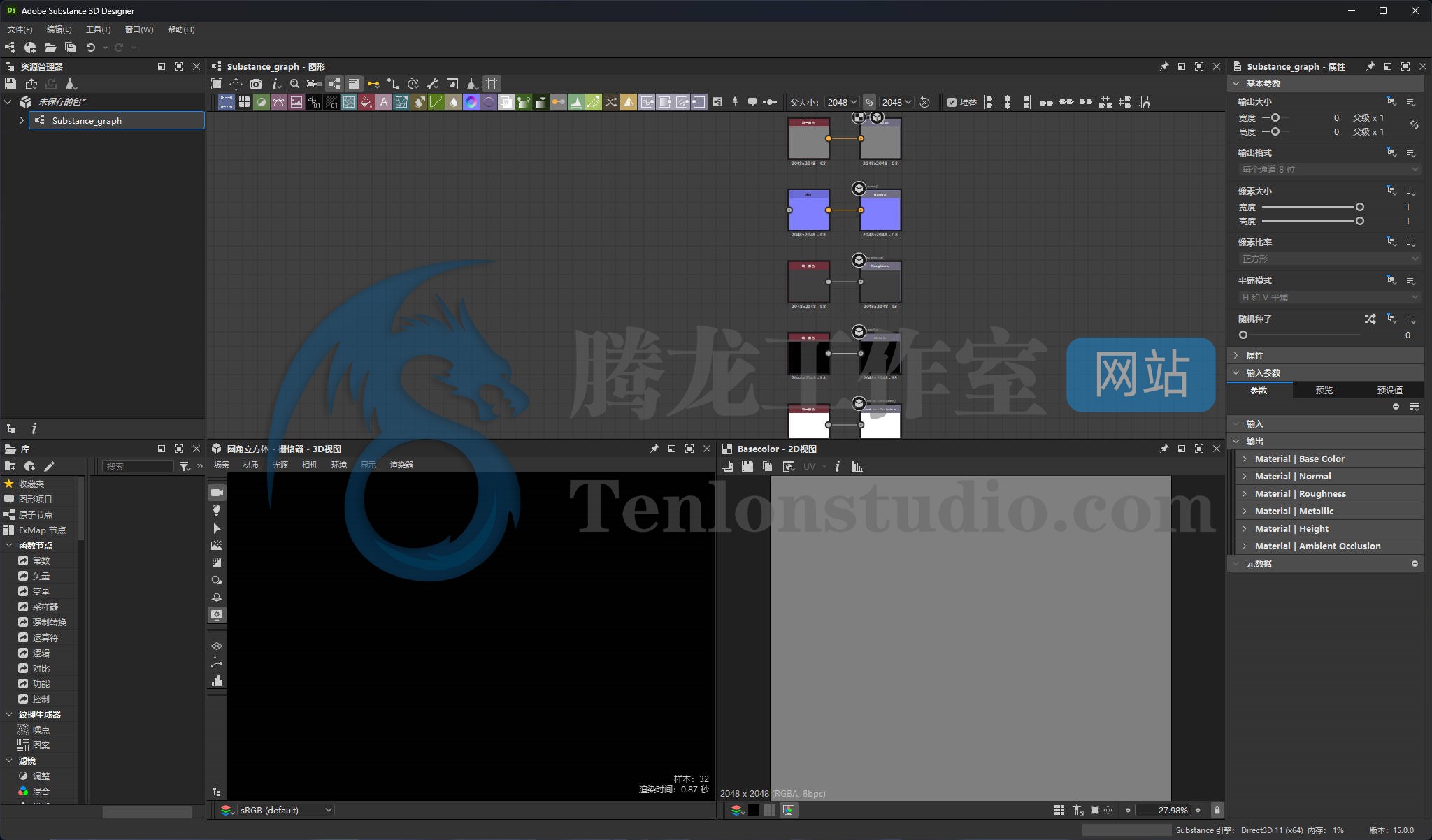Add a Uniform Color fill bucket node

coord(366,102)
